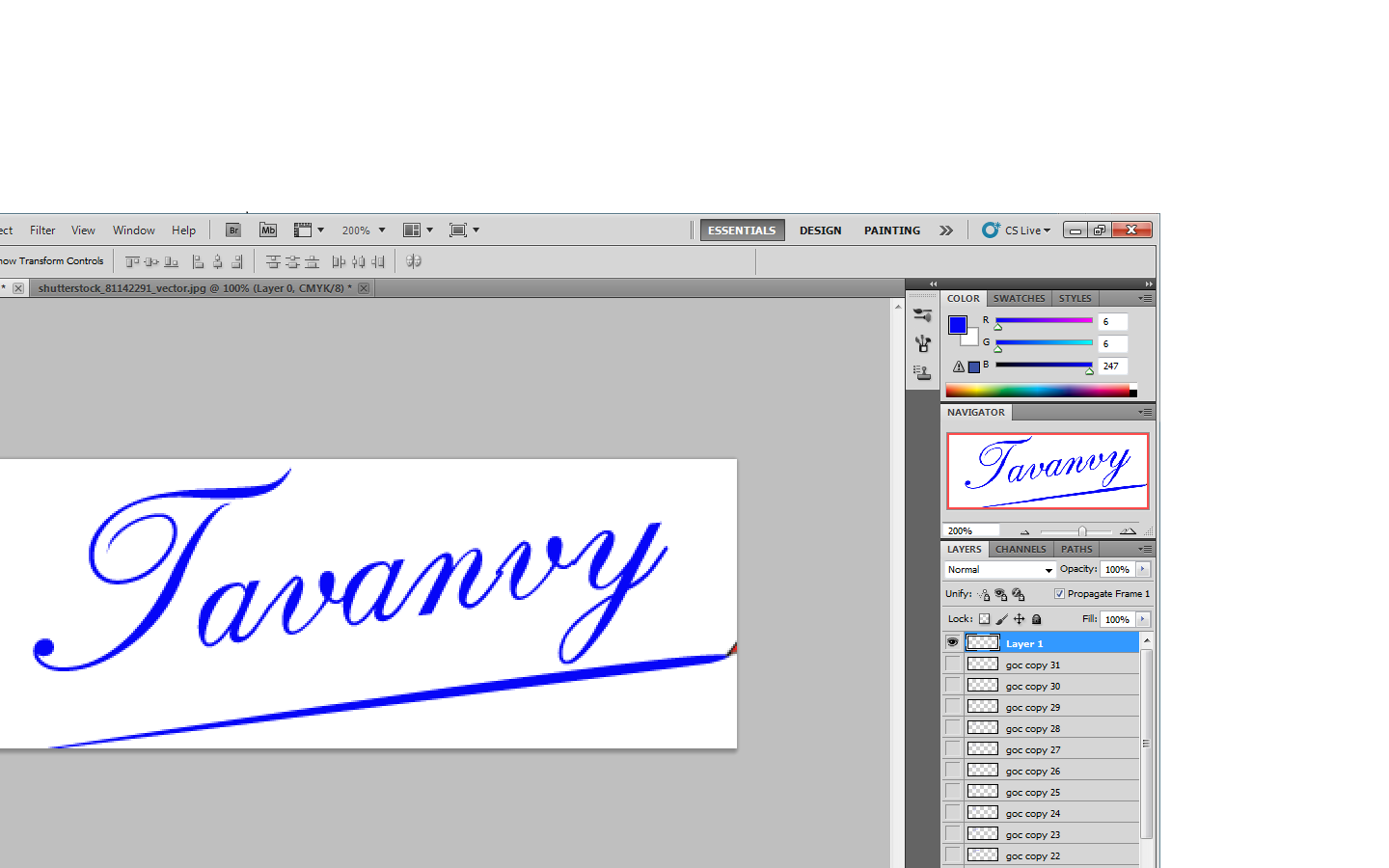Click the white background color swatch
Screen dimensions: 1389x868
pos(972,339)
